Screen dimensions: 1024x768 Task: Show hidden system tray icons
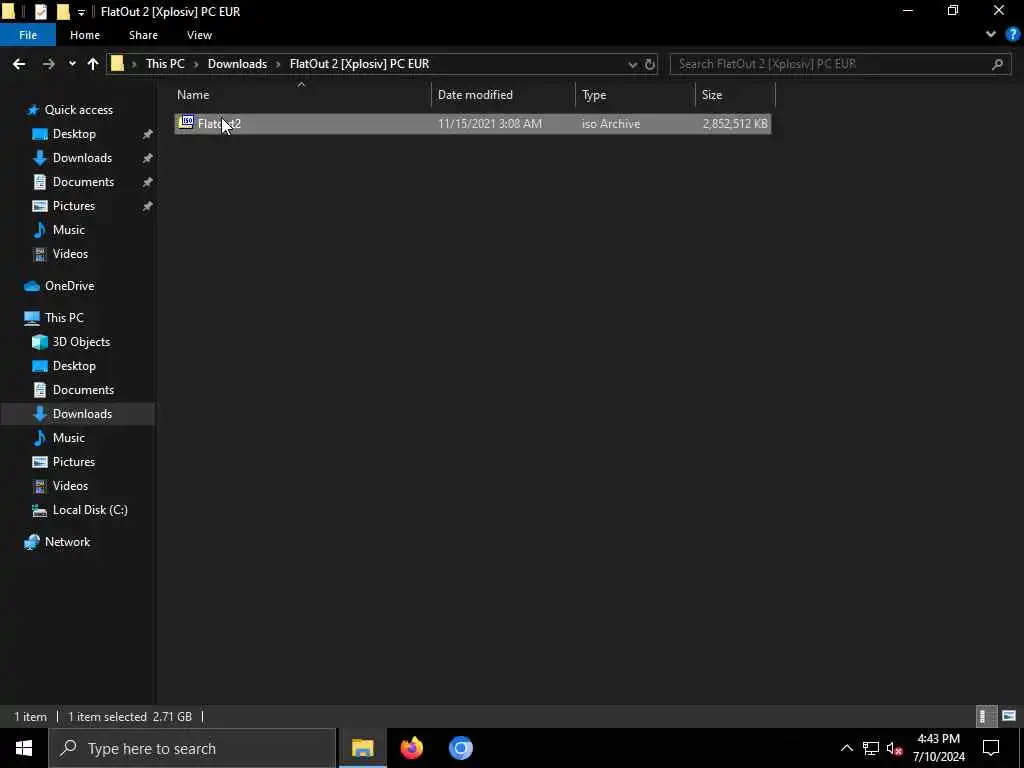(x=846, y=748)
